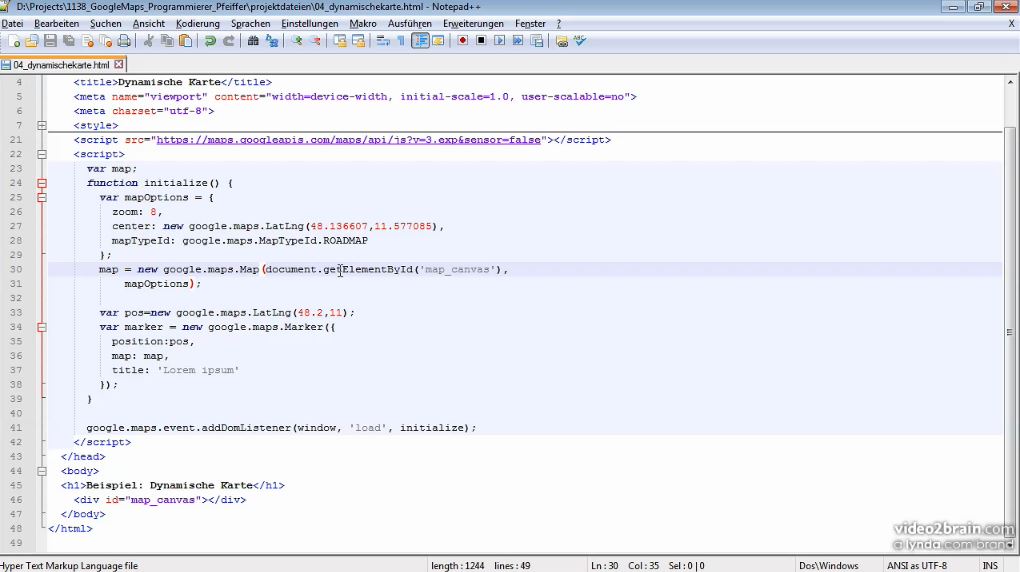Viewport: 1020px width, 572px height.
Task: Print the document via printer icon
Action: click(124, 41)
